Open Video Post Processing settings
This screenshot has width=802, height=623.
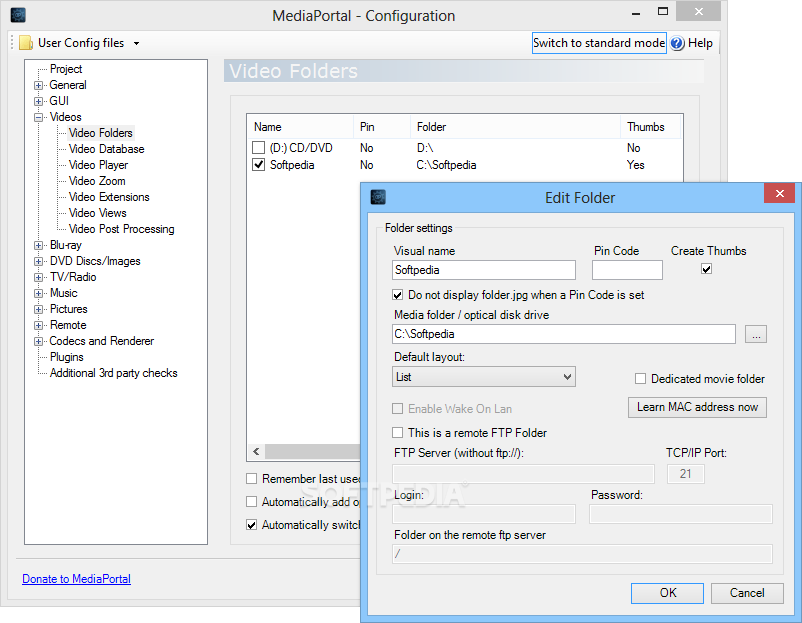[122, 229]
